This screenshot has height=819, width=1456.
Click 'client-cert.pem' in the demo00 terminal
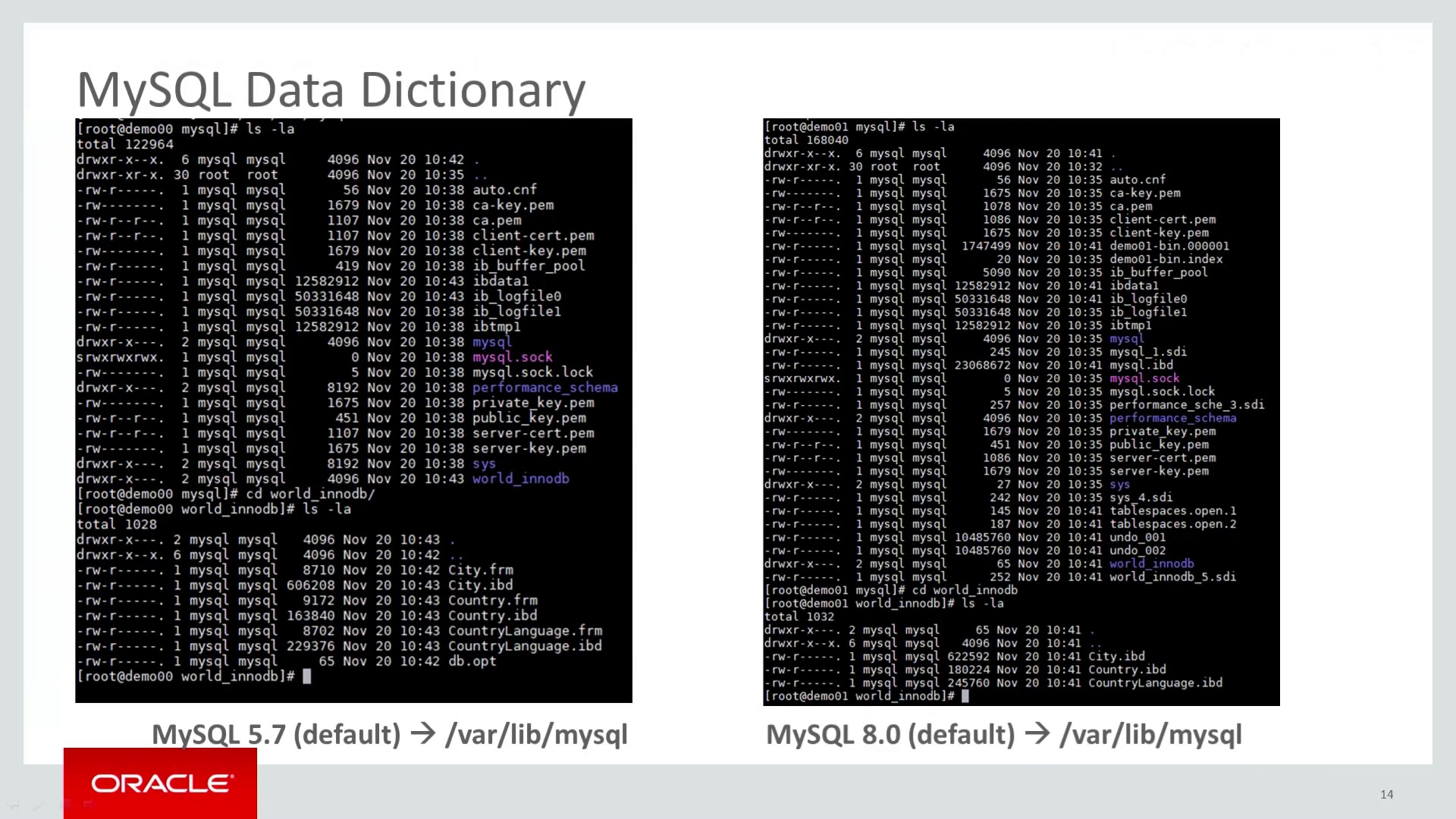[x=533, y=236]
